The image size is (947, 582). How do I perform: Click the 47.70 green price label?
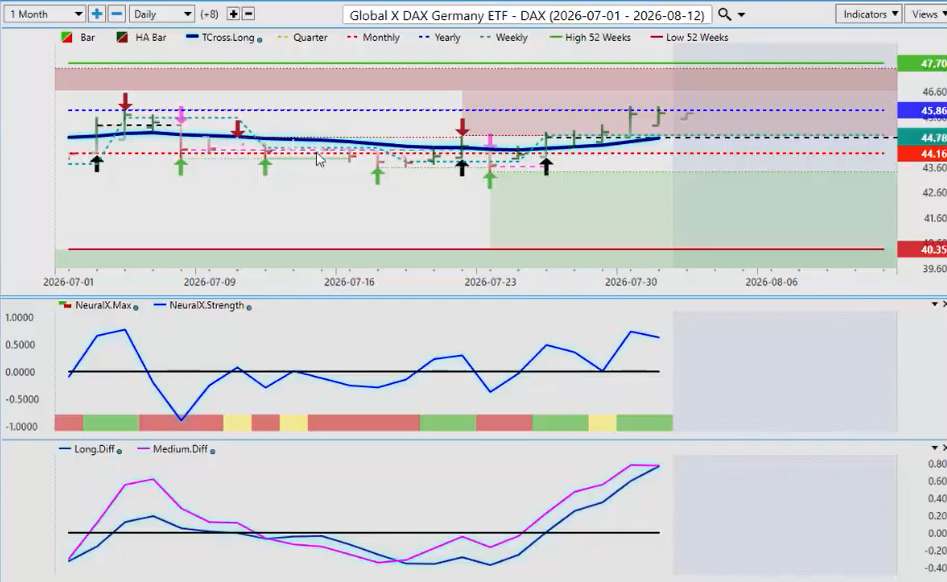point(922,63)
